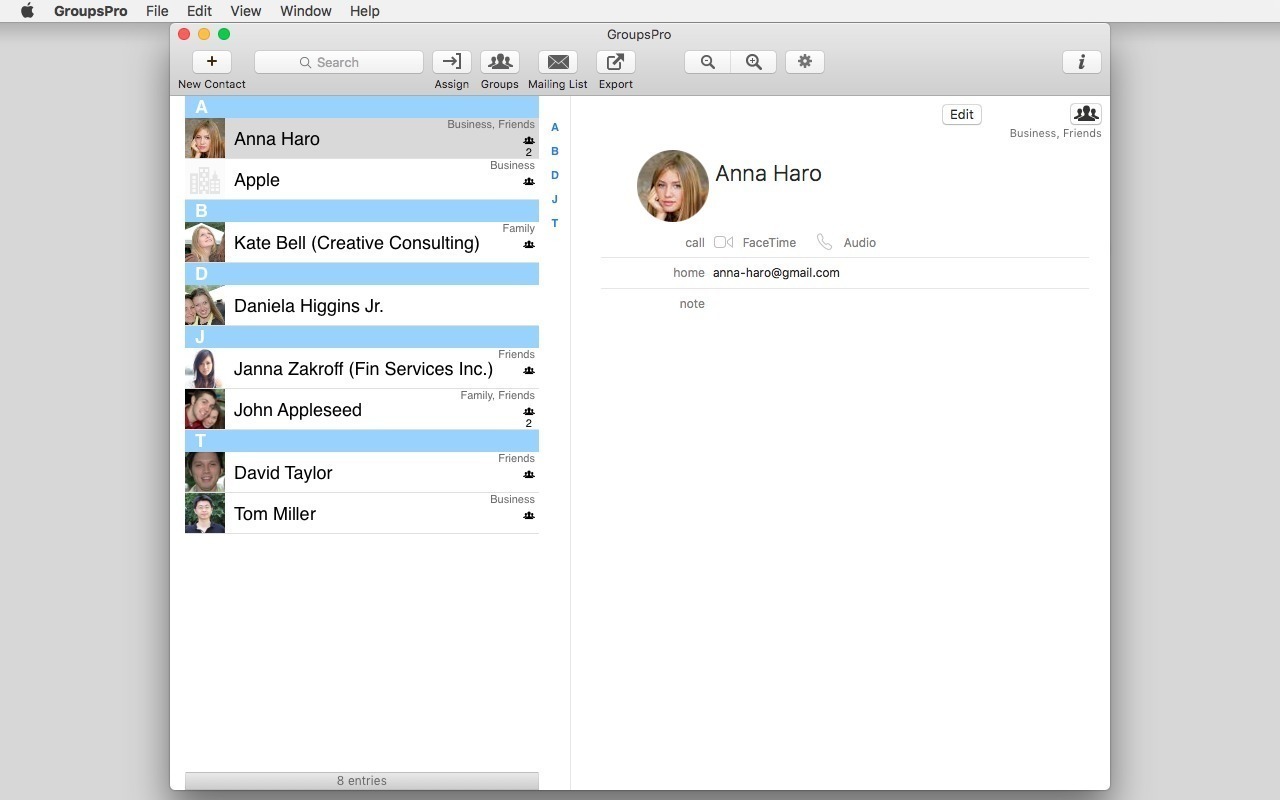Start a FaceTime video call
Screen dimensions: 1280x800
(x=724, y=242)
